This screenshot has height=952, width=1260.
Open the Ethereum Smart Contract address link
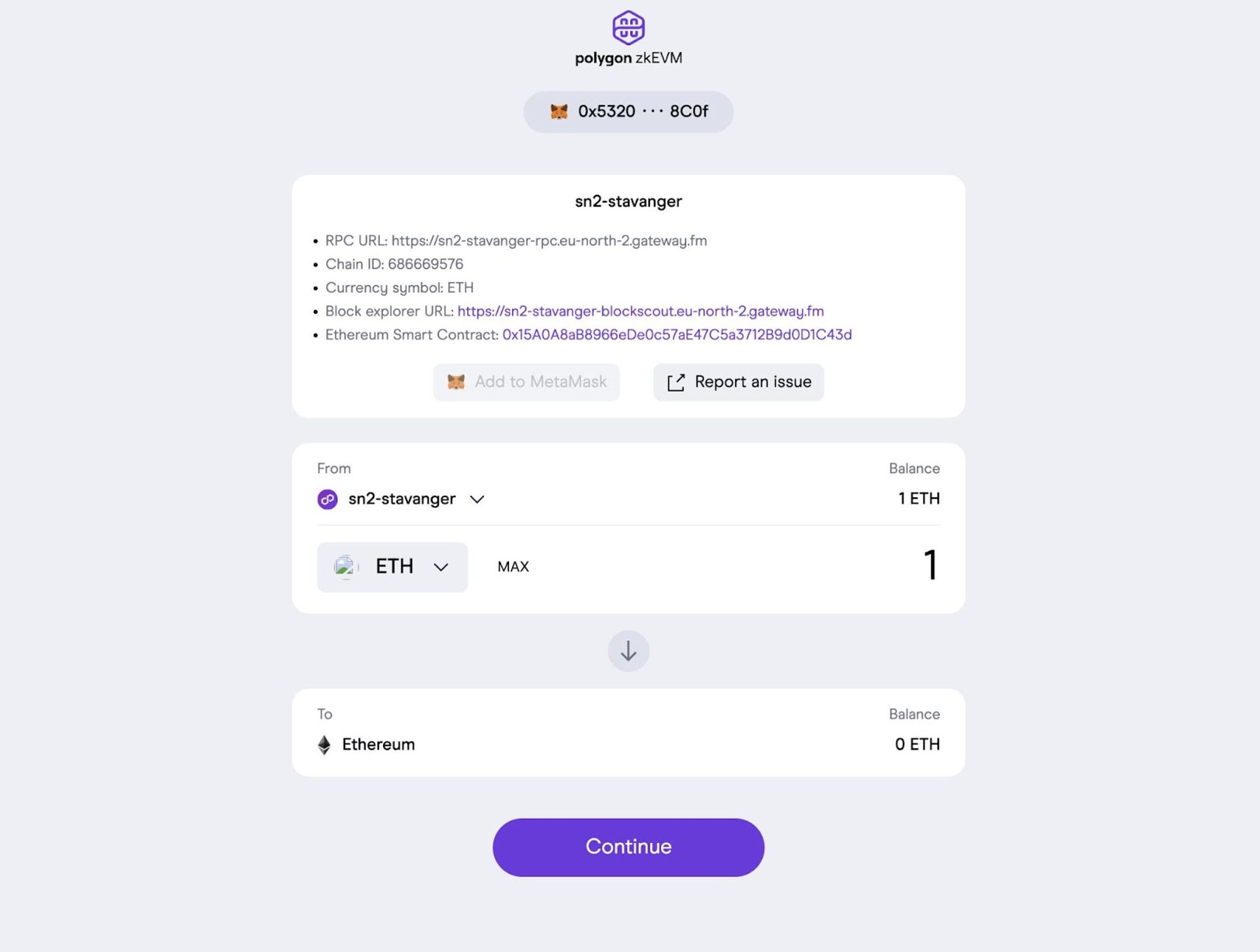click(677, 335)
